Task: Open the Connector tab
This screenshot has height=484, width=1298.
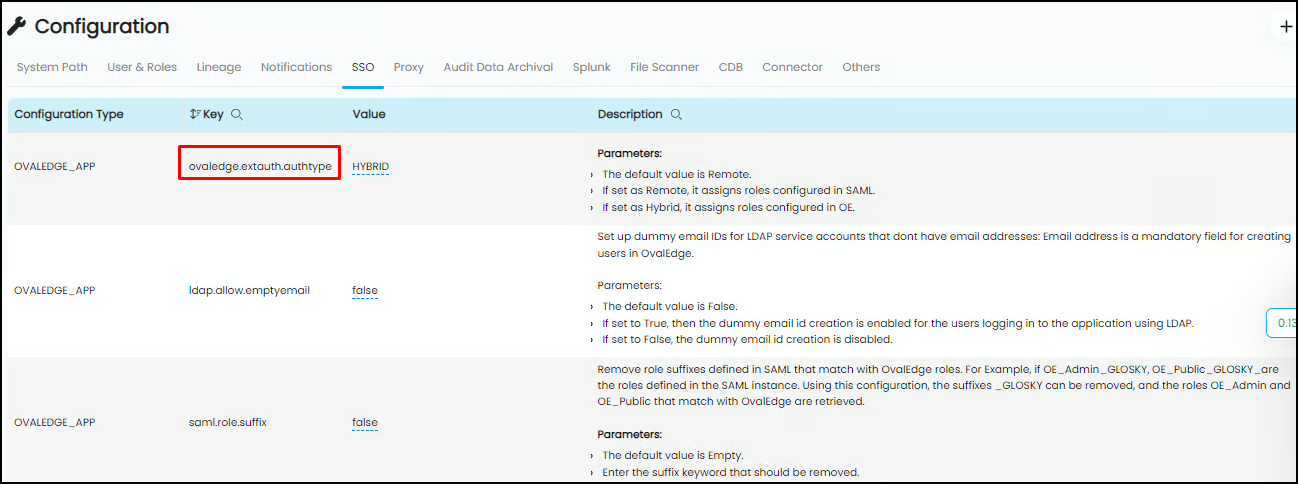Action: click(x=792, y=67)
